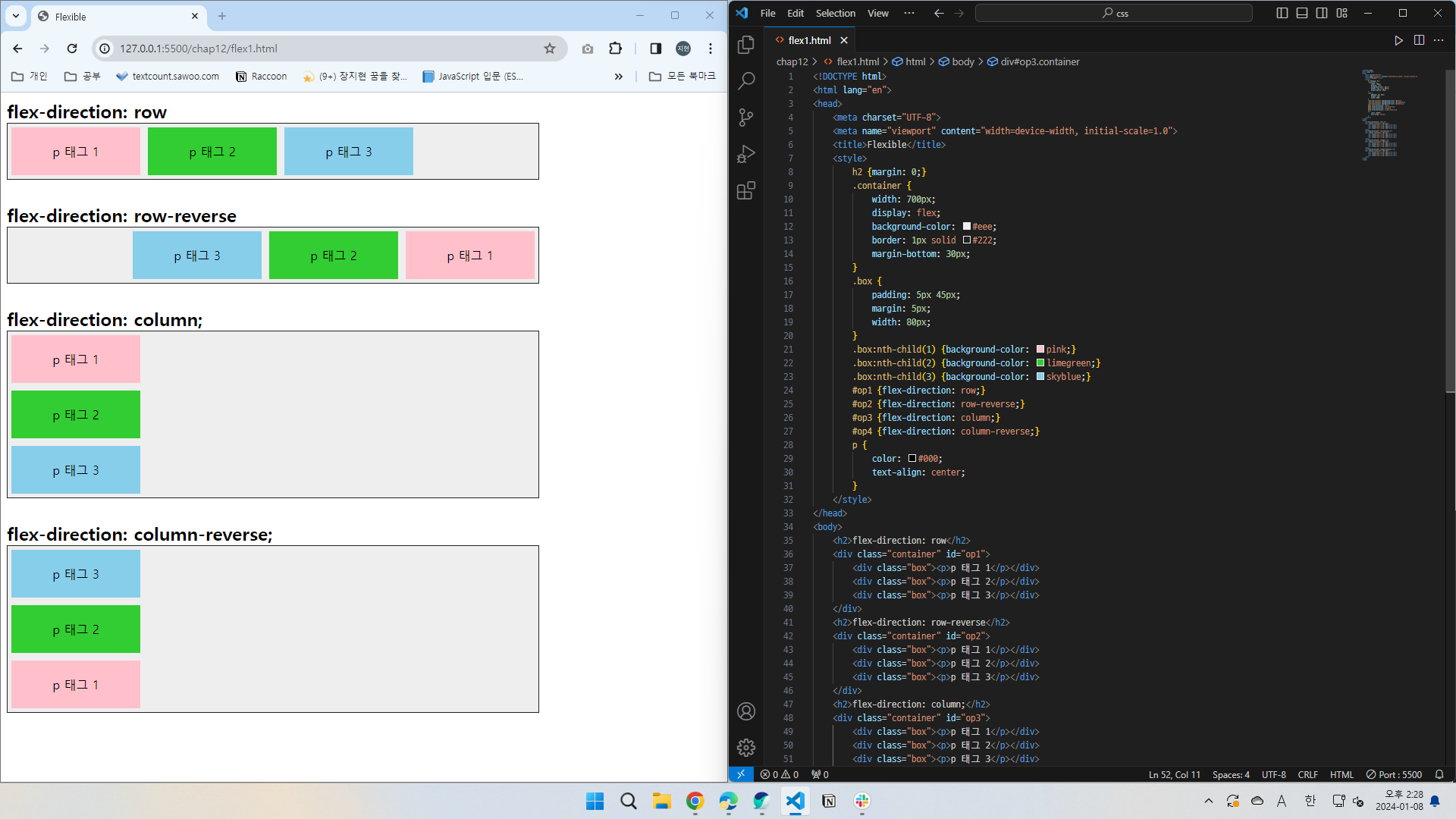Viewport: 1456px width, 819px height.
Task: Click the pink color swatch
Action: [1040, 350]
